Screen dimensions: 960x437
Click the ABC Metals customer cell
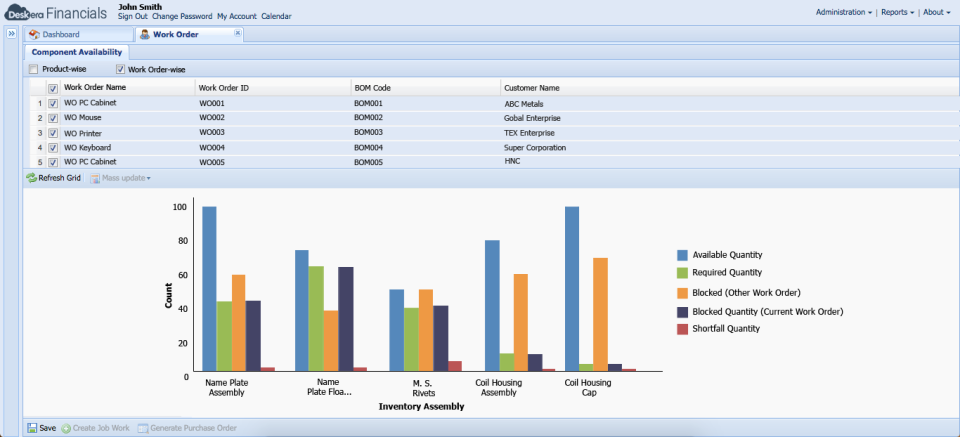[x=523, y=104]
